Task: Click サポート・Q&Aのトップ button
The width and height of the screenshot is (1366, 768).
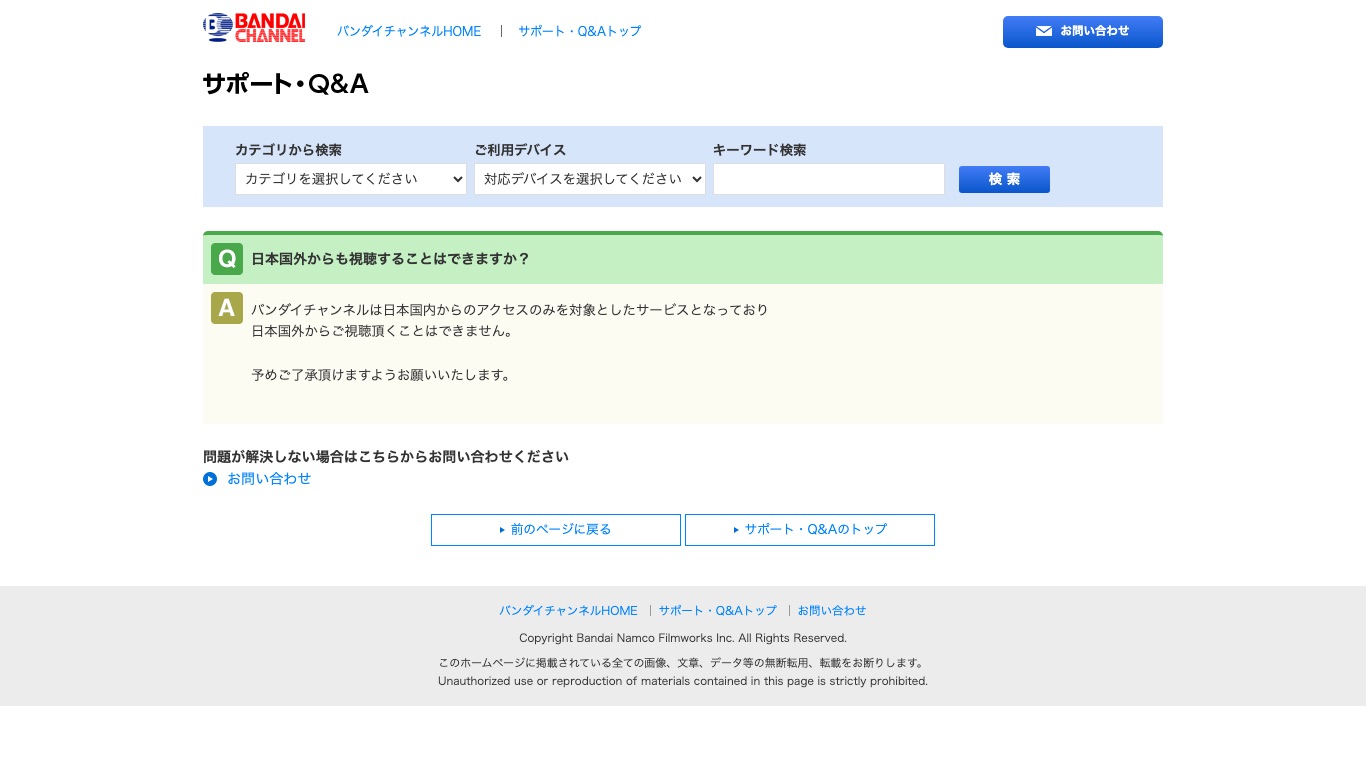Action: [x=810, y=530]
